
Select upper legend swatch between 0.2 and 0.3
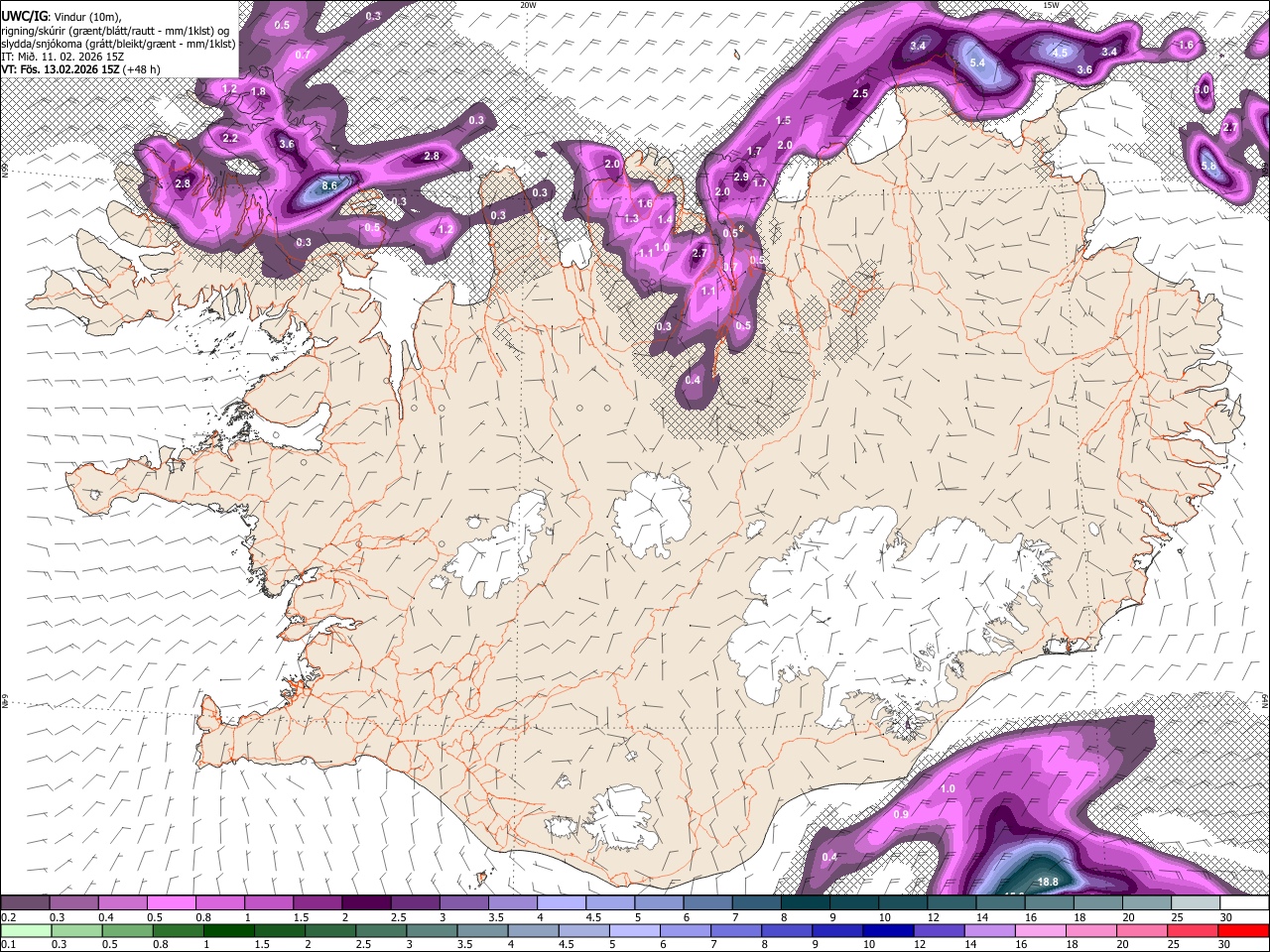click(x=25, y=903)
